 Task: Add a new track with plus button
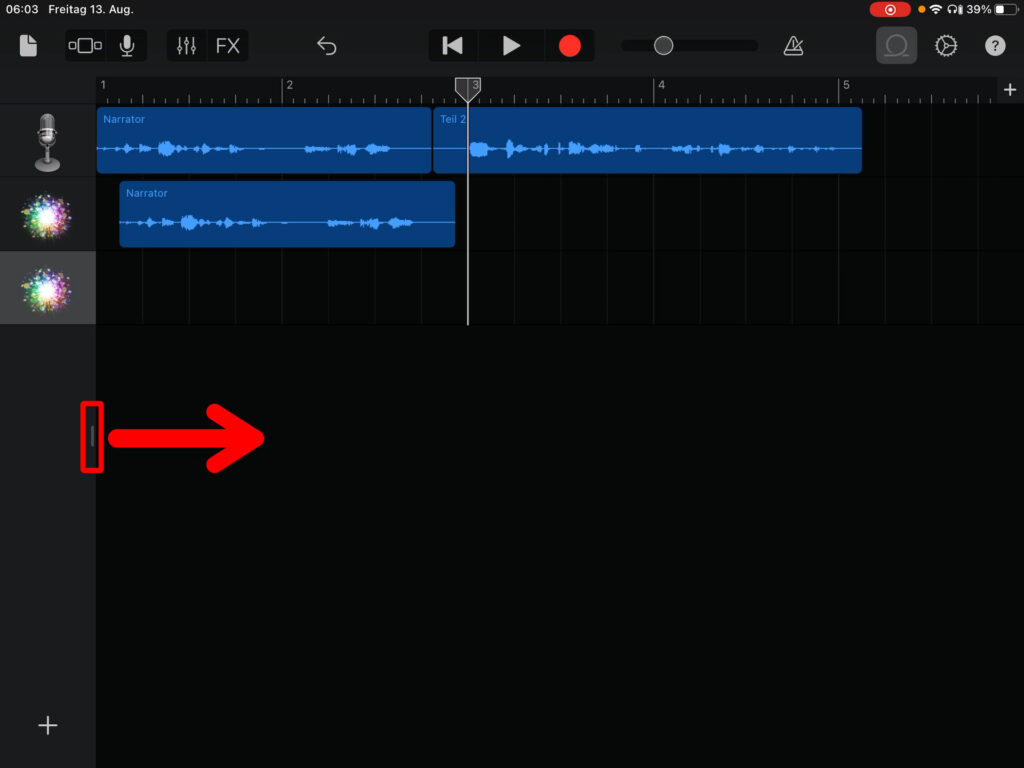(47, 726)
